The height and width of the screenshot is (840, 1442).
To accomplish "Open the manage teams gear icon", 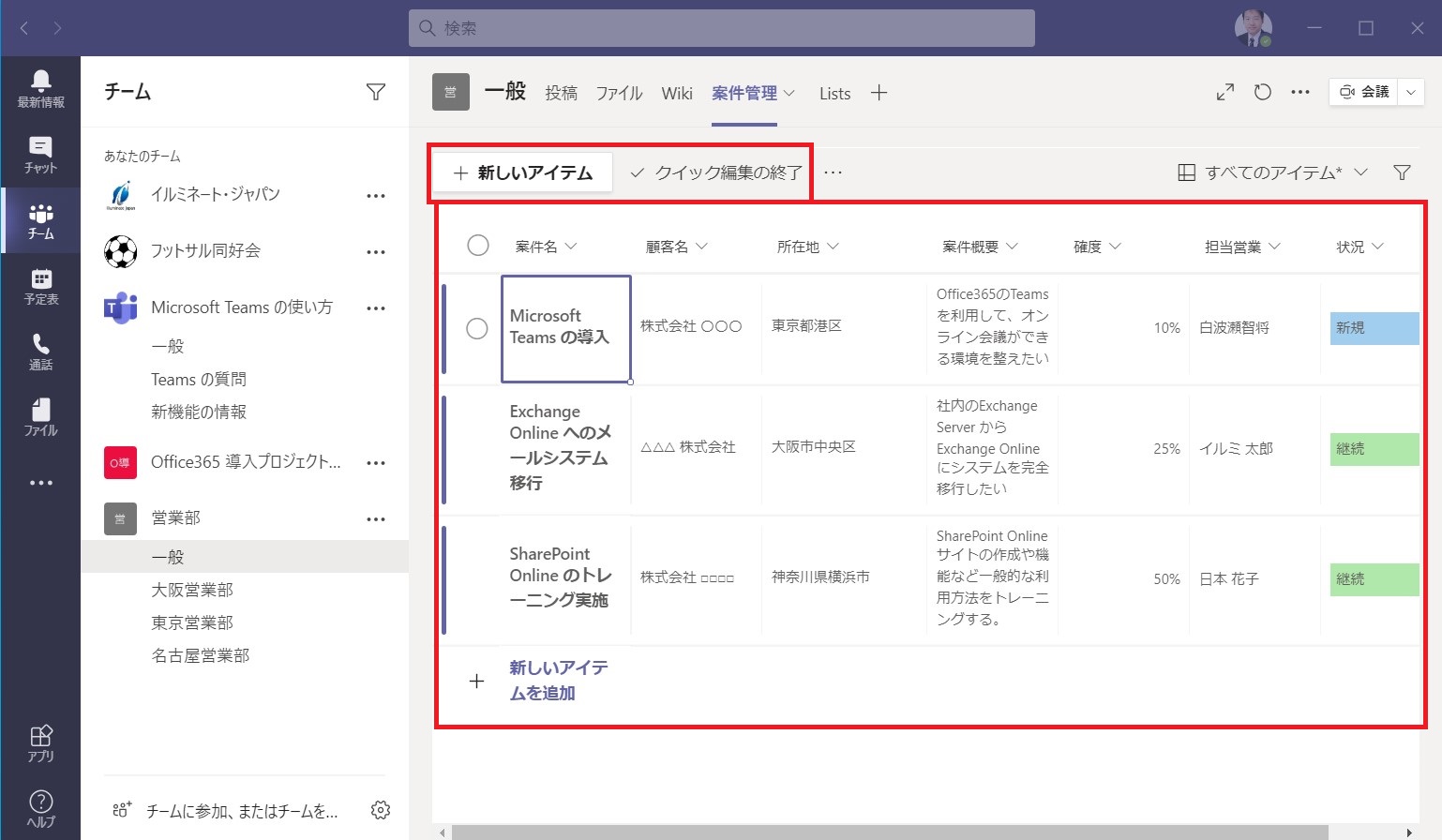I will point(380,810).
